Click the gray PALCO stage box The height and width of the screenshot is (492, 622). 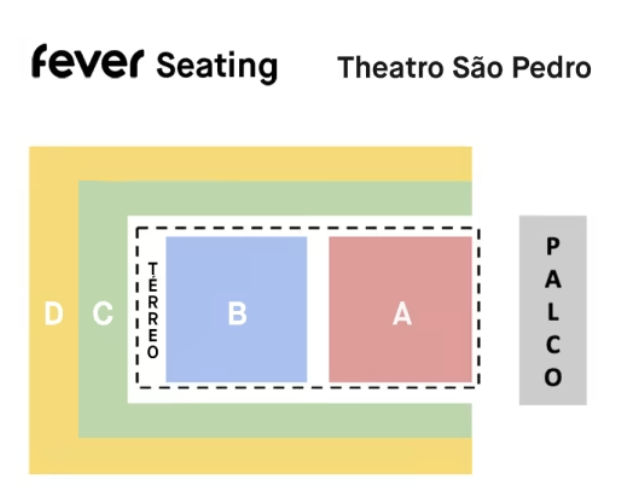(x=552, y=310)
